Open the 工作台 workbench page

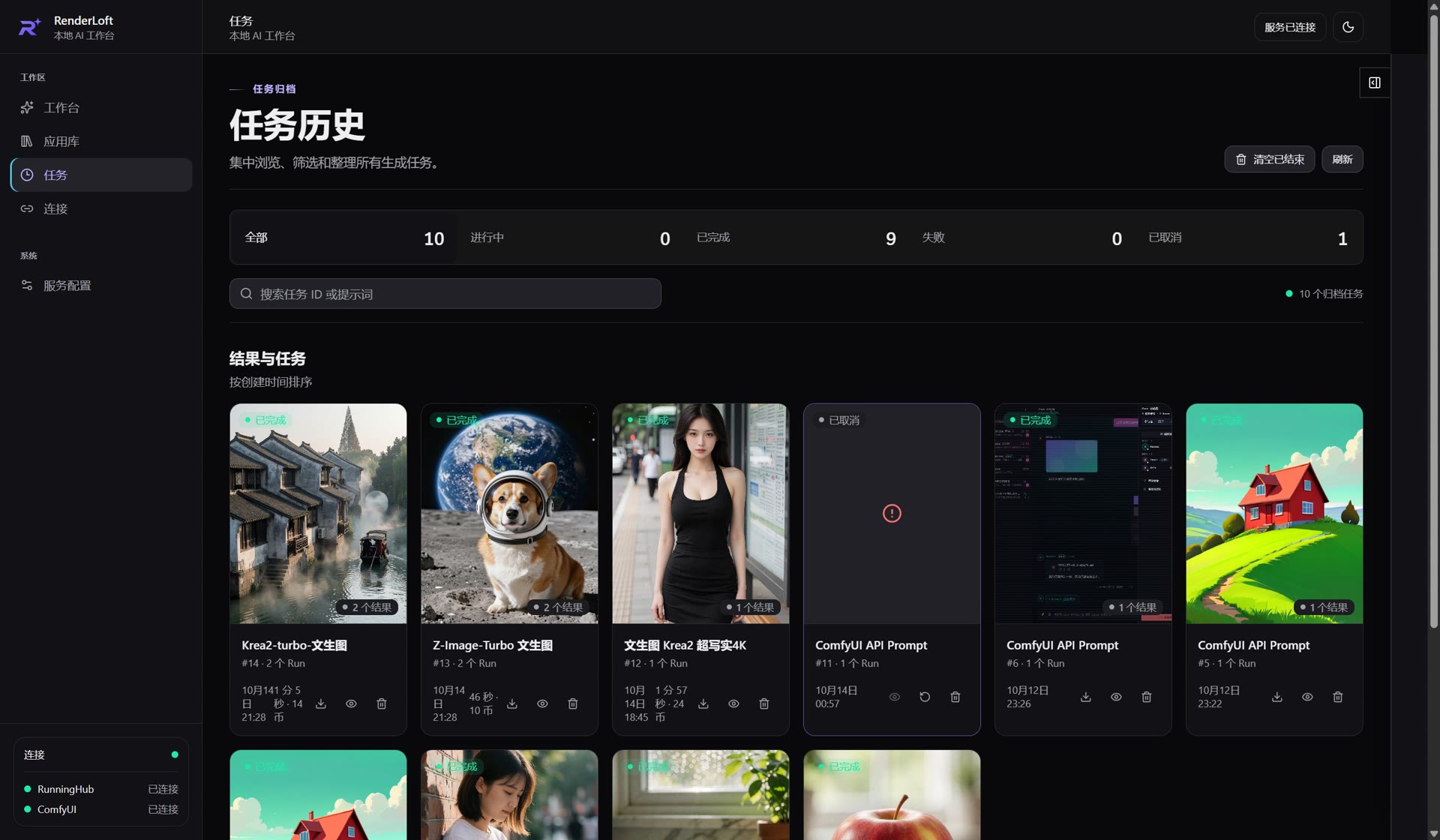click(101, 108)
